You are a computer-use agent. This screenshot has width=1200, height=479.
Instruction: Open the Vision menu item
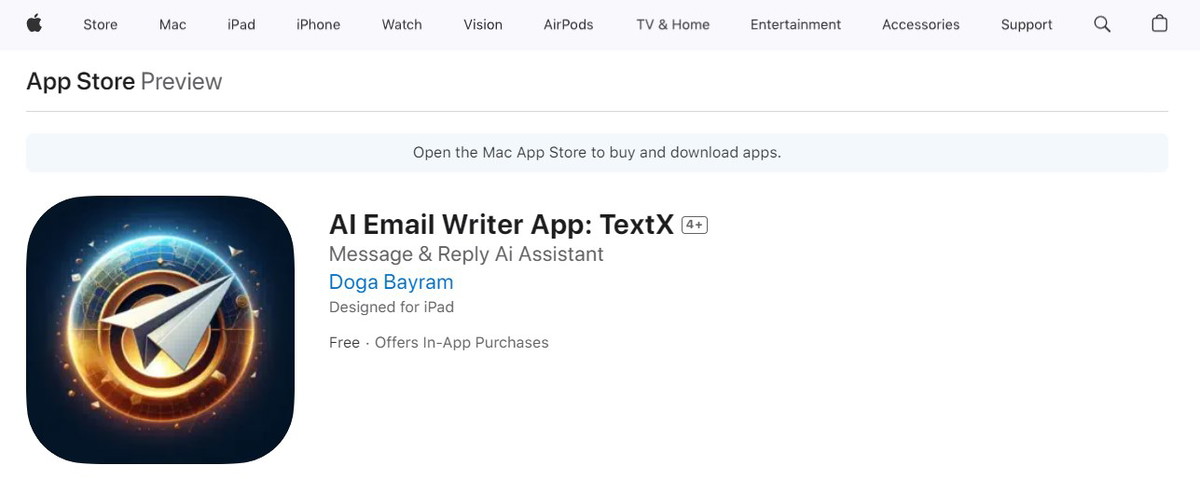tap(482, 24)
